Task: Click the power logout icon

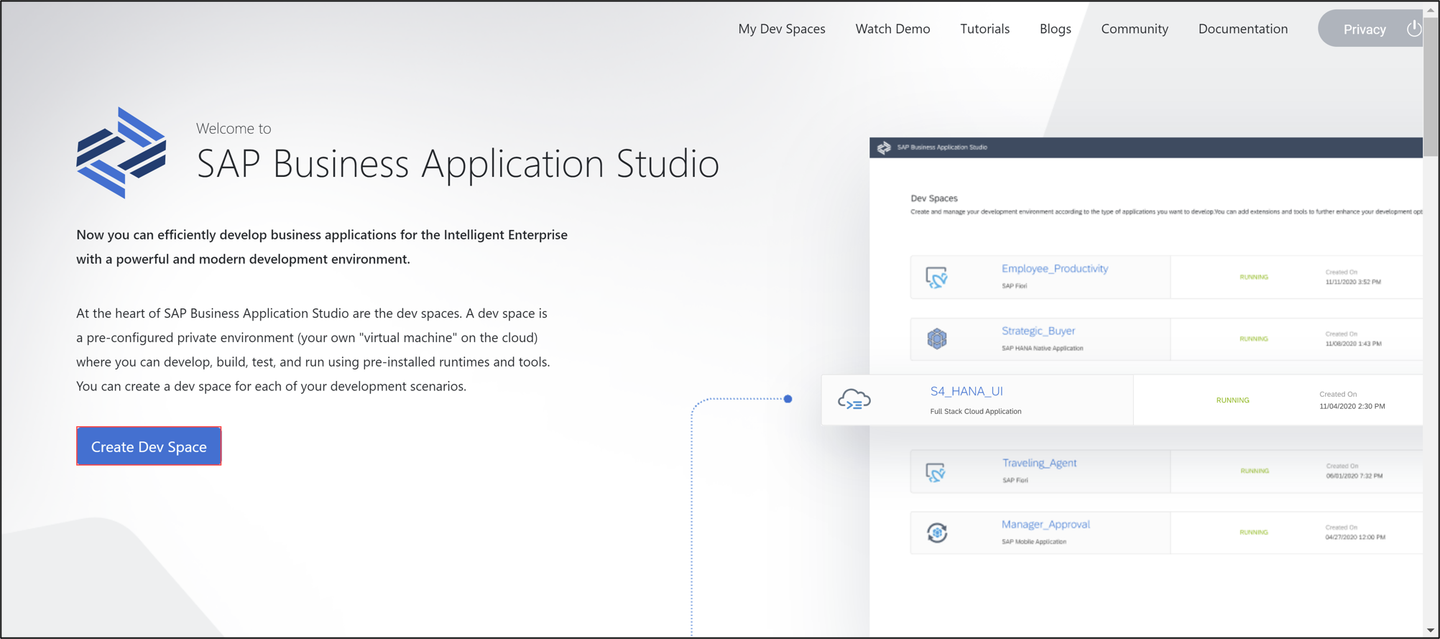Action: click(1414, 28)
